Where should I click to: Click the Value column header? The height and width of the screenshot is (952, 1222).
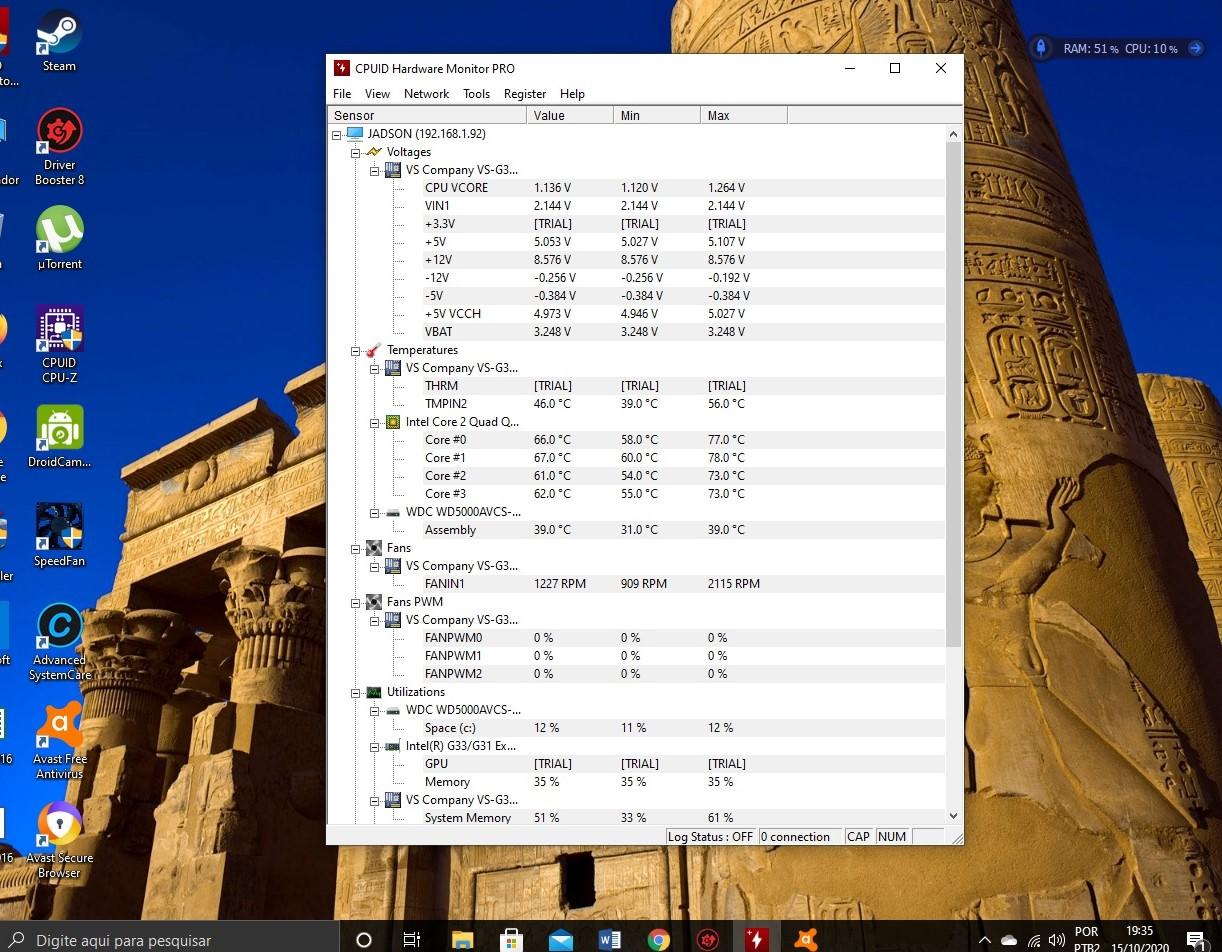570,116
